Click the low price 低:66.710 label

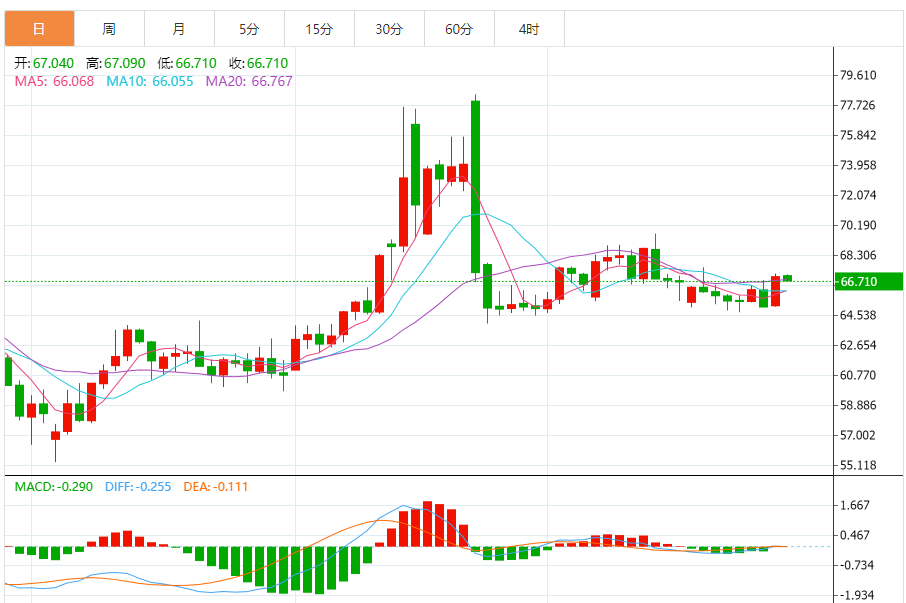coord(187,64)
